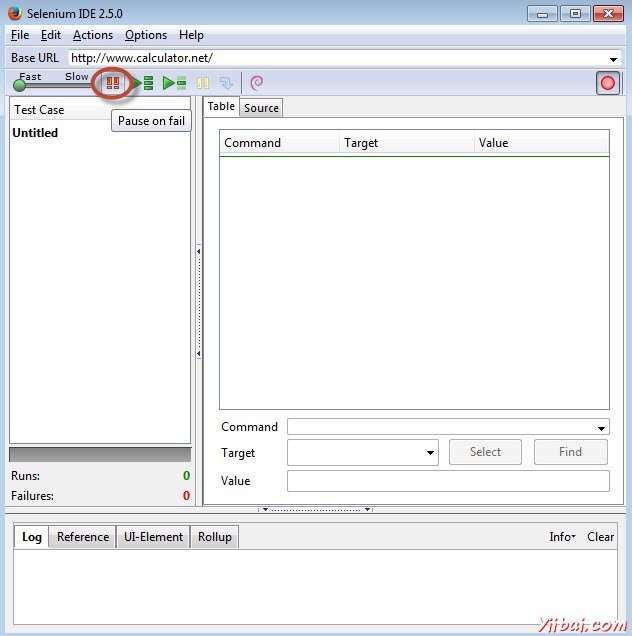Image resolution: width=632 pixels, height=636 pixels.
Task: Switch to the Table tab
Action: tap(221, 106)
